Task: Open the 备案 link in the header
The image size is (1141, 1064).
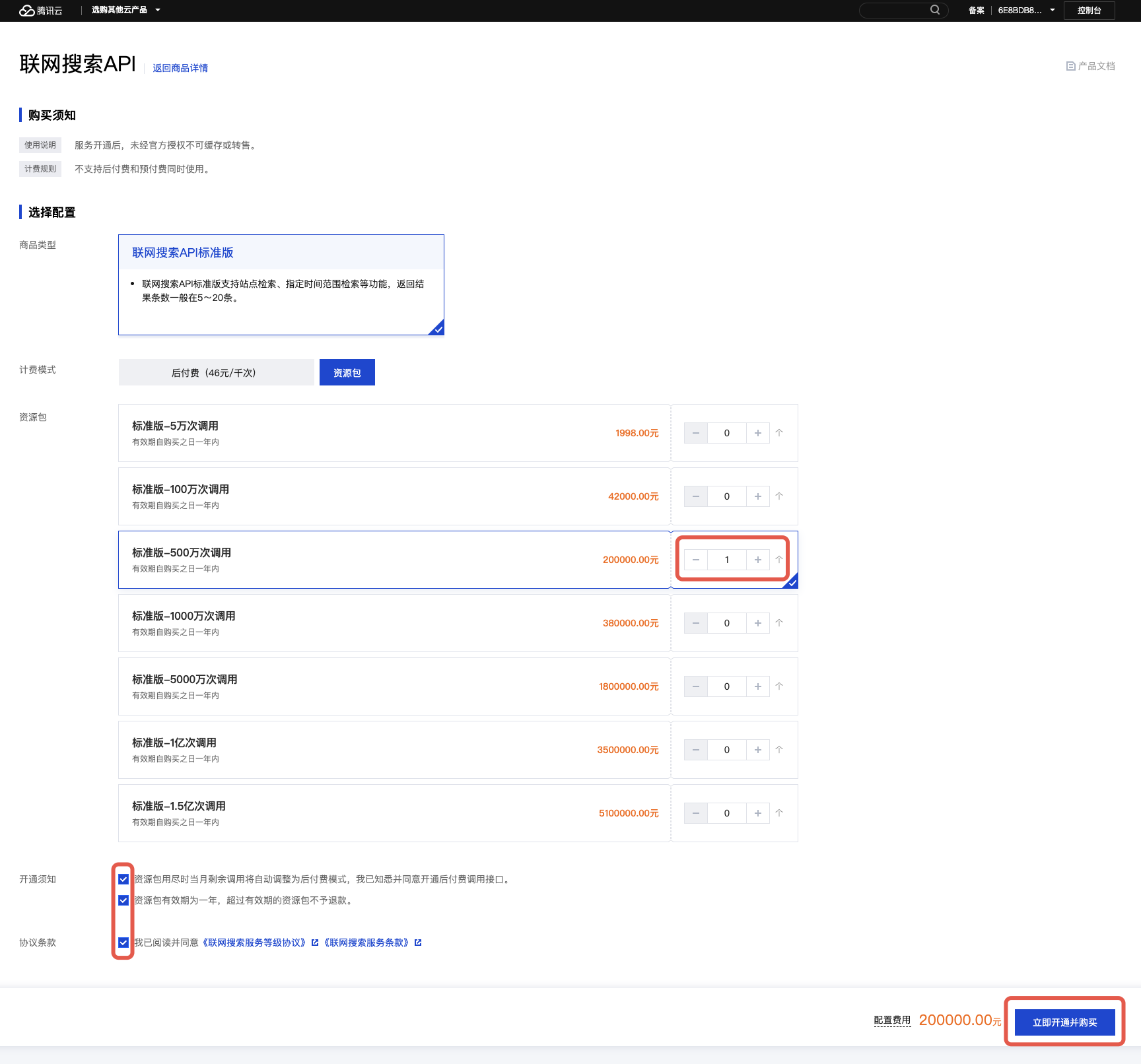Action: 976,11
